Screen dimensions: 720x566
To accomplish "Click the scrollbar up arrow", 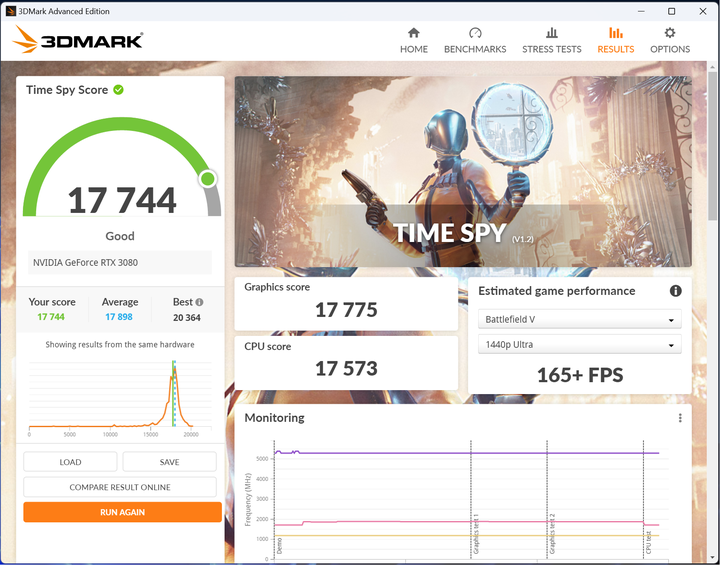I will (712, 67).
